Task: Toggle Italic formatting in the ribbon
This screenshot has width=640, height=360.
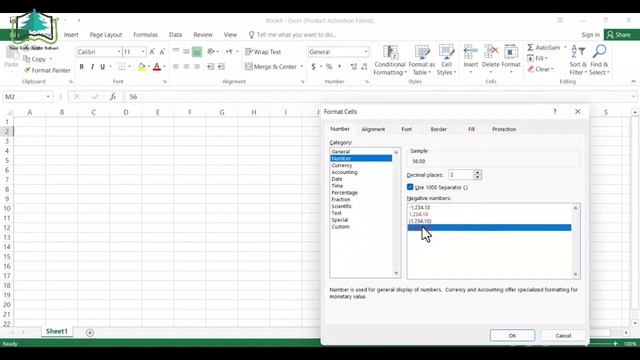Action: tap(92, 67)
